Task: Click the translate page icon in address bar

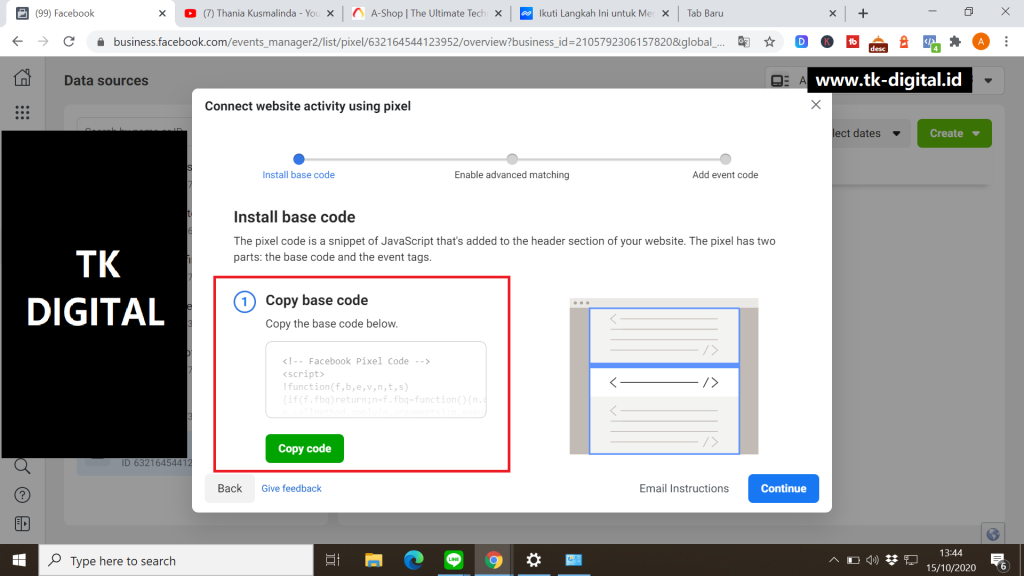Action: click(744, 42)
